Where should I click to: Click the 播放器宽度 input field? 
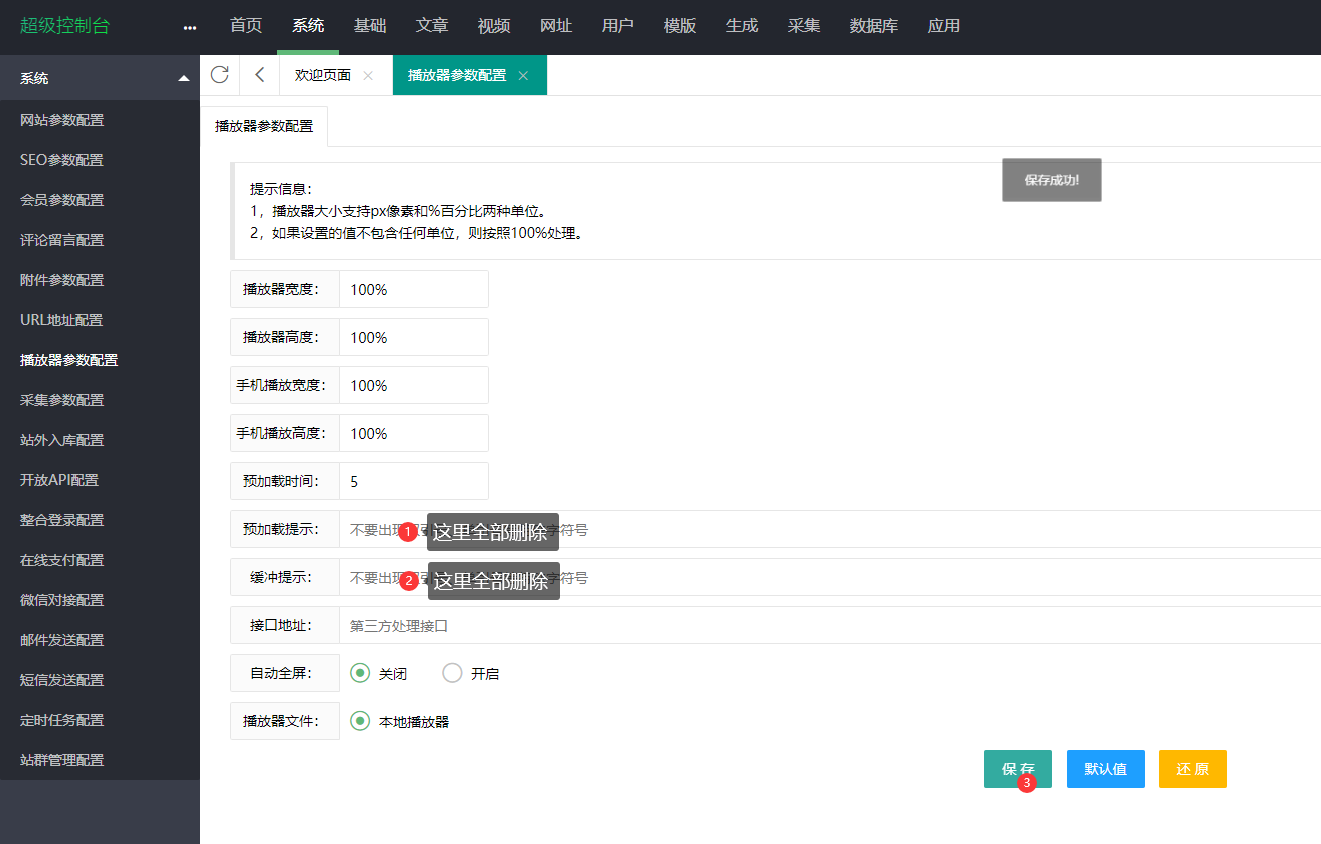(x=413, y=289)
